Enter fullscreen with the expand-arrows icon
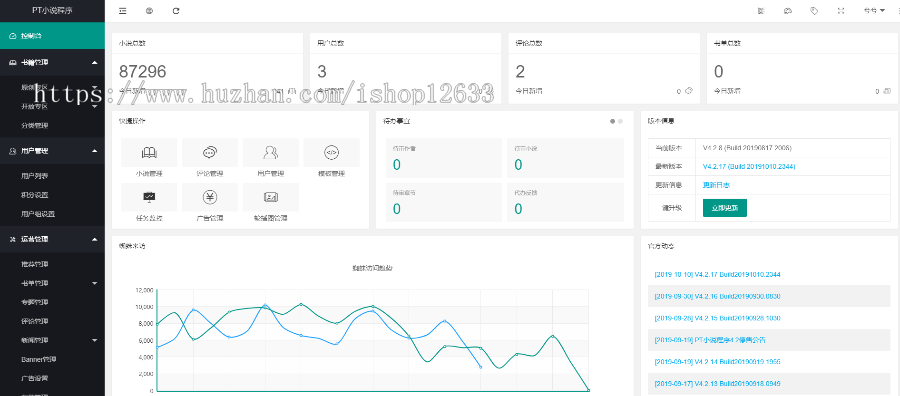Image resolution: width=900 pixels, height=396 pixels. 841,11
